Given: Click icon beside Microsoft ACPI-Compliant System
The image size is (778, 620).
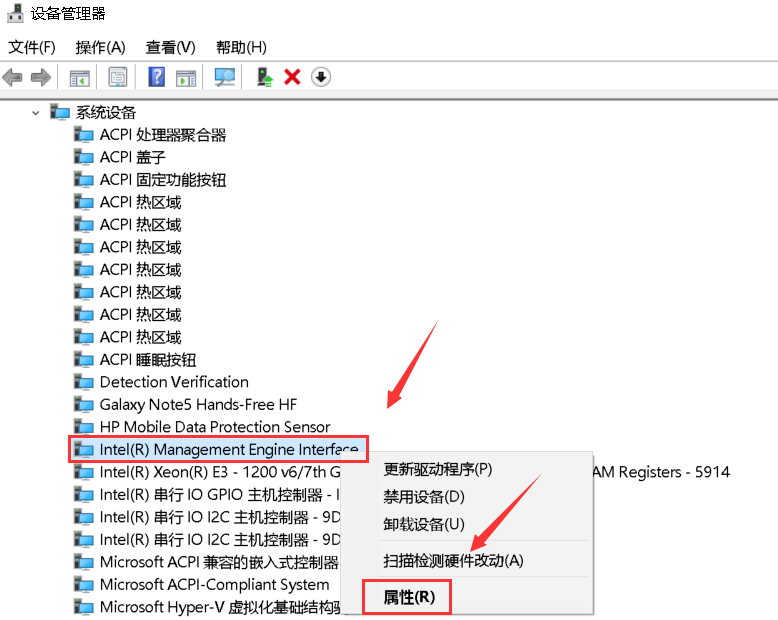Looking at the screenshot, I should coord(83,584).
